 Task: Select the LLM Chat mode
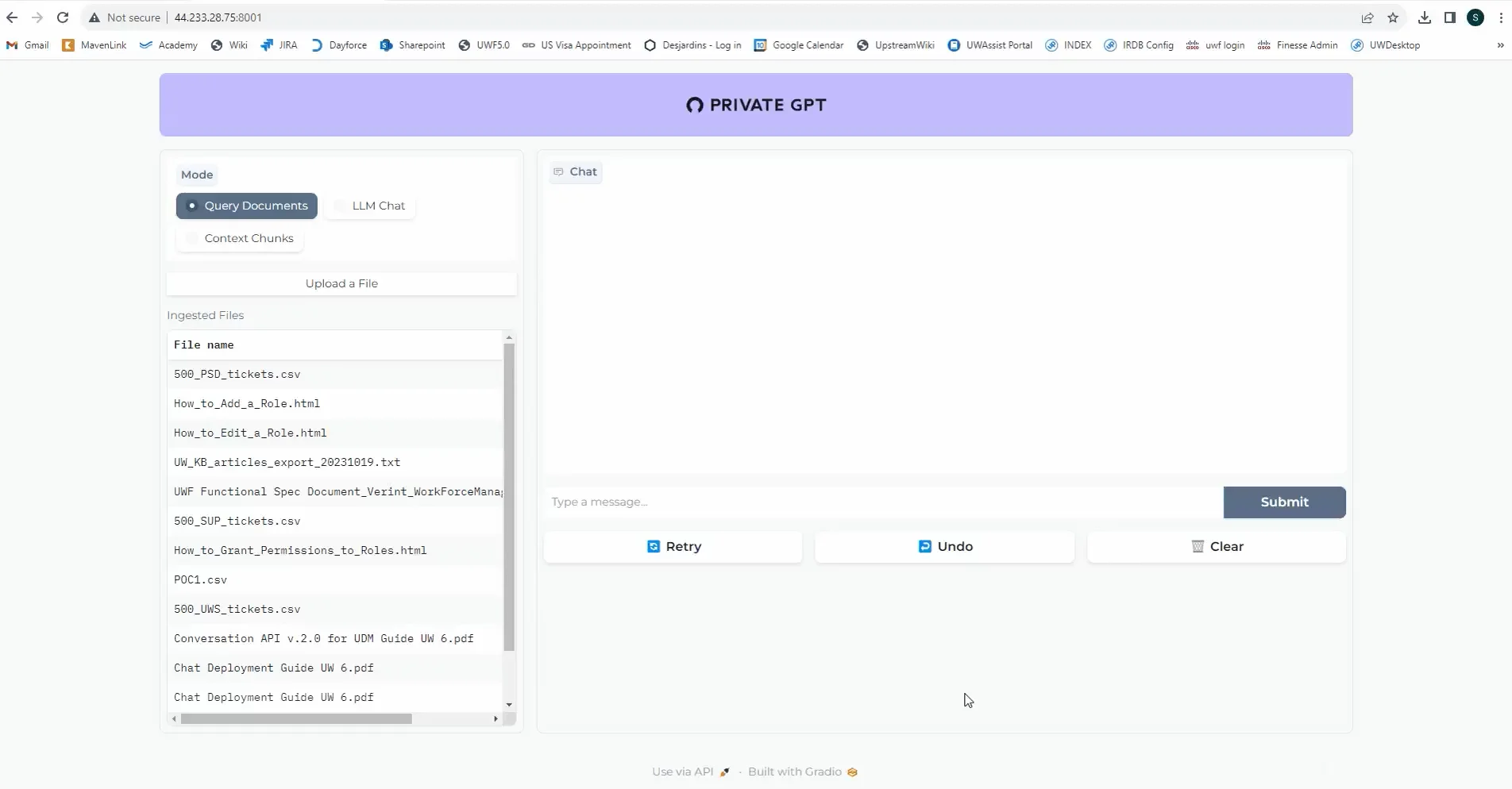tap(370, 206)
